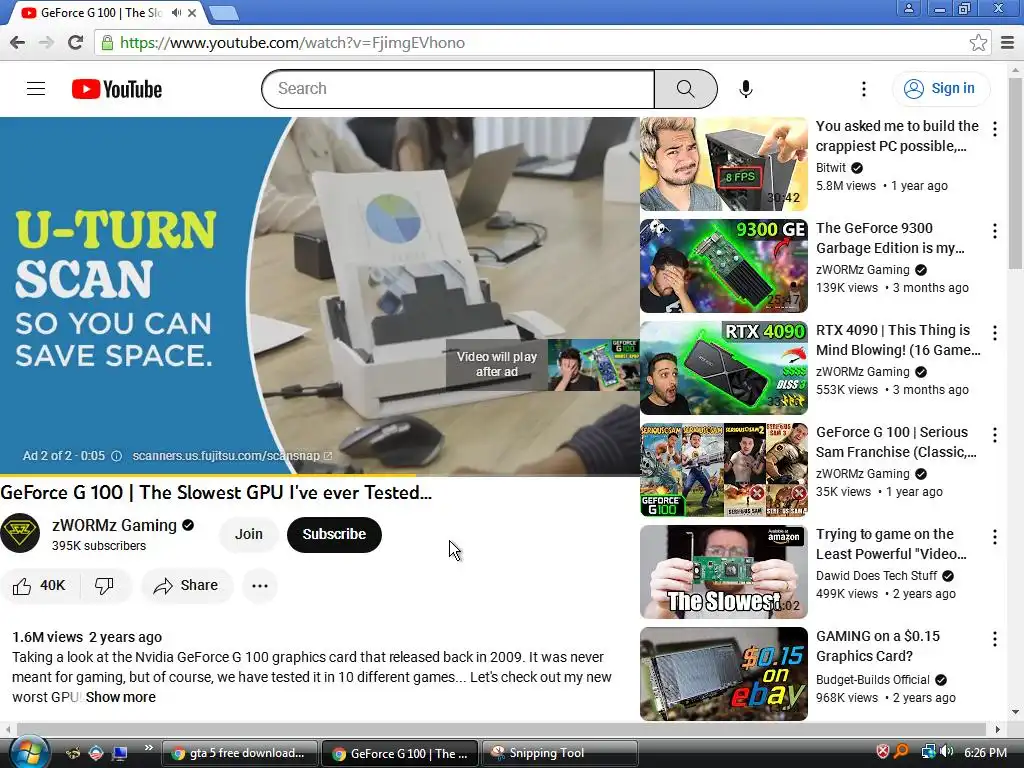1024x768 pixels.
Task: Open Chrome menu hamburger icon
Action: coord(1008,43)
